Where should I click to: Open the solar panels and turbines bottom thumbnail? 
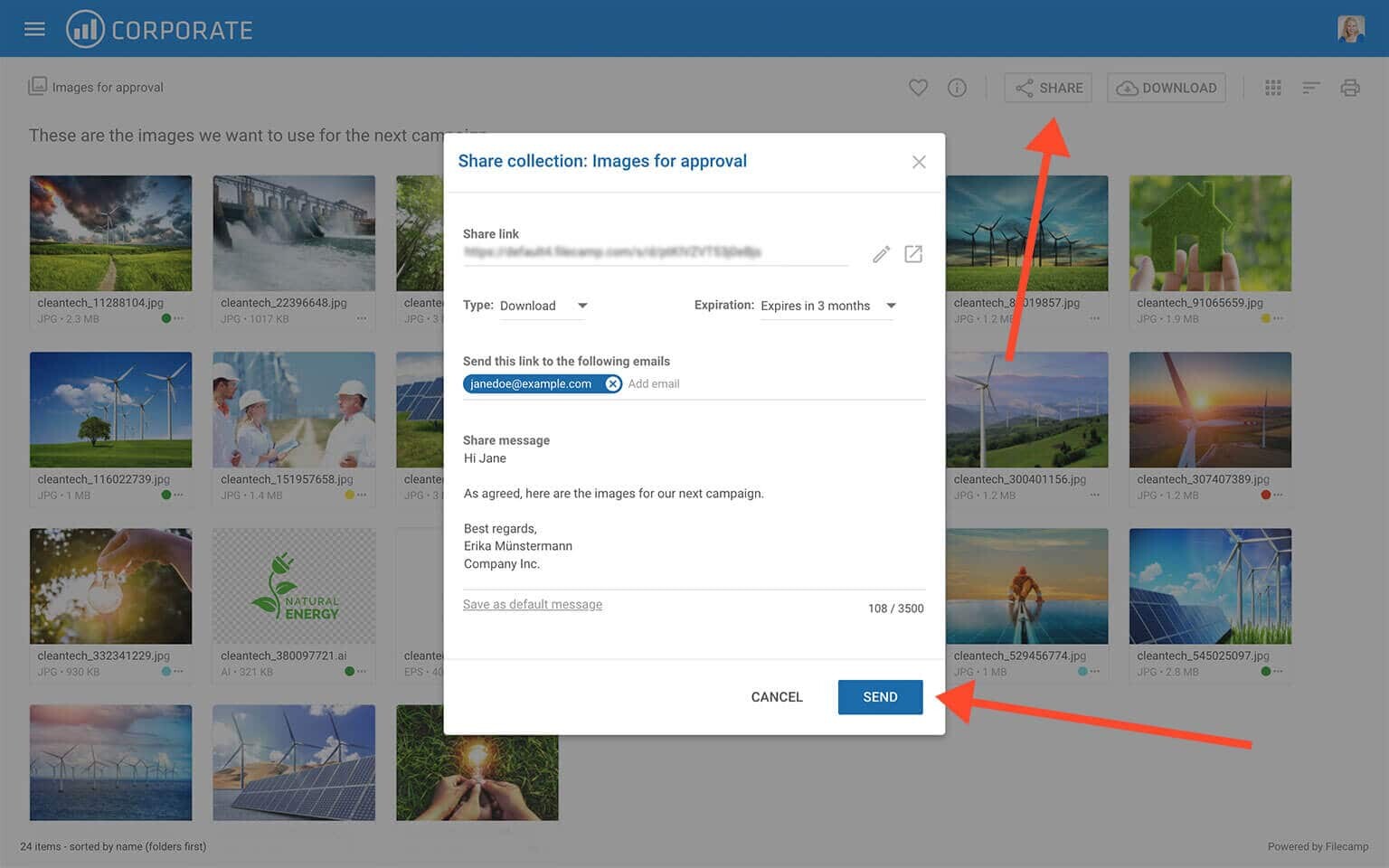coord(294,762)
